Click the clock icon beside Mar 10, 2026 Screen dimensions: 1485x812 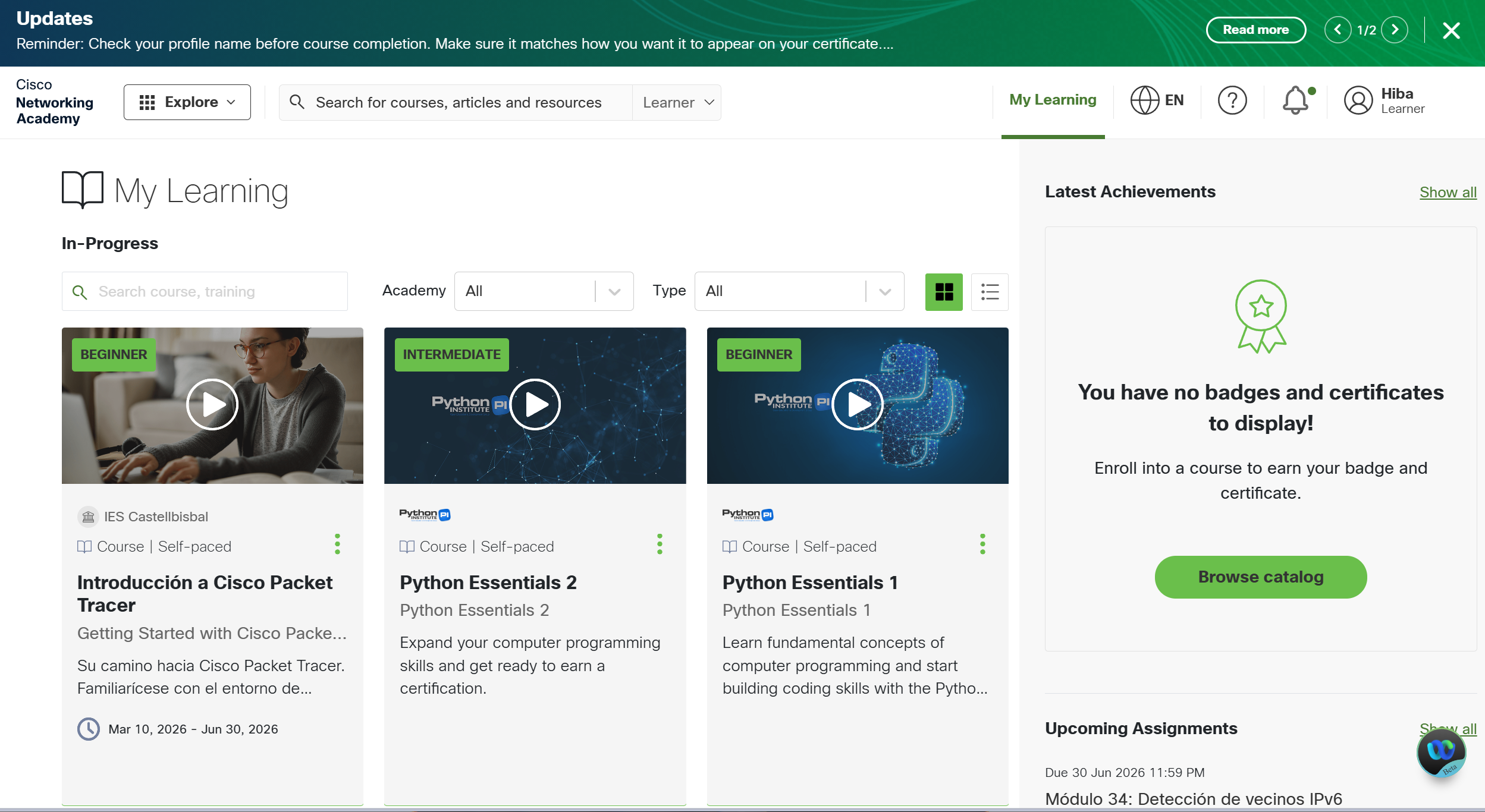89,729
